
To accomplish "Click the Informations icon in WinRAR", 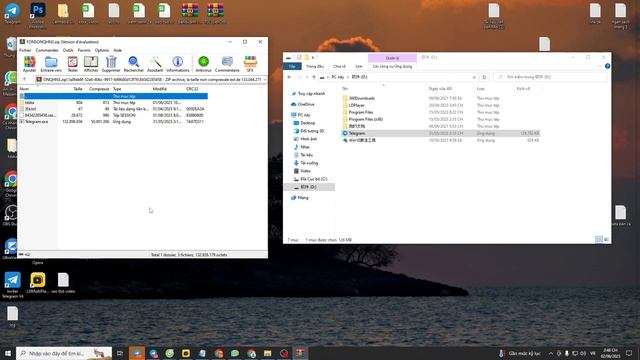I will pos(178,64).
